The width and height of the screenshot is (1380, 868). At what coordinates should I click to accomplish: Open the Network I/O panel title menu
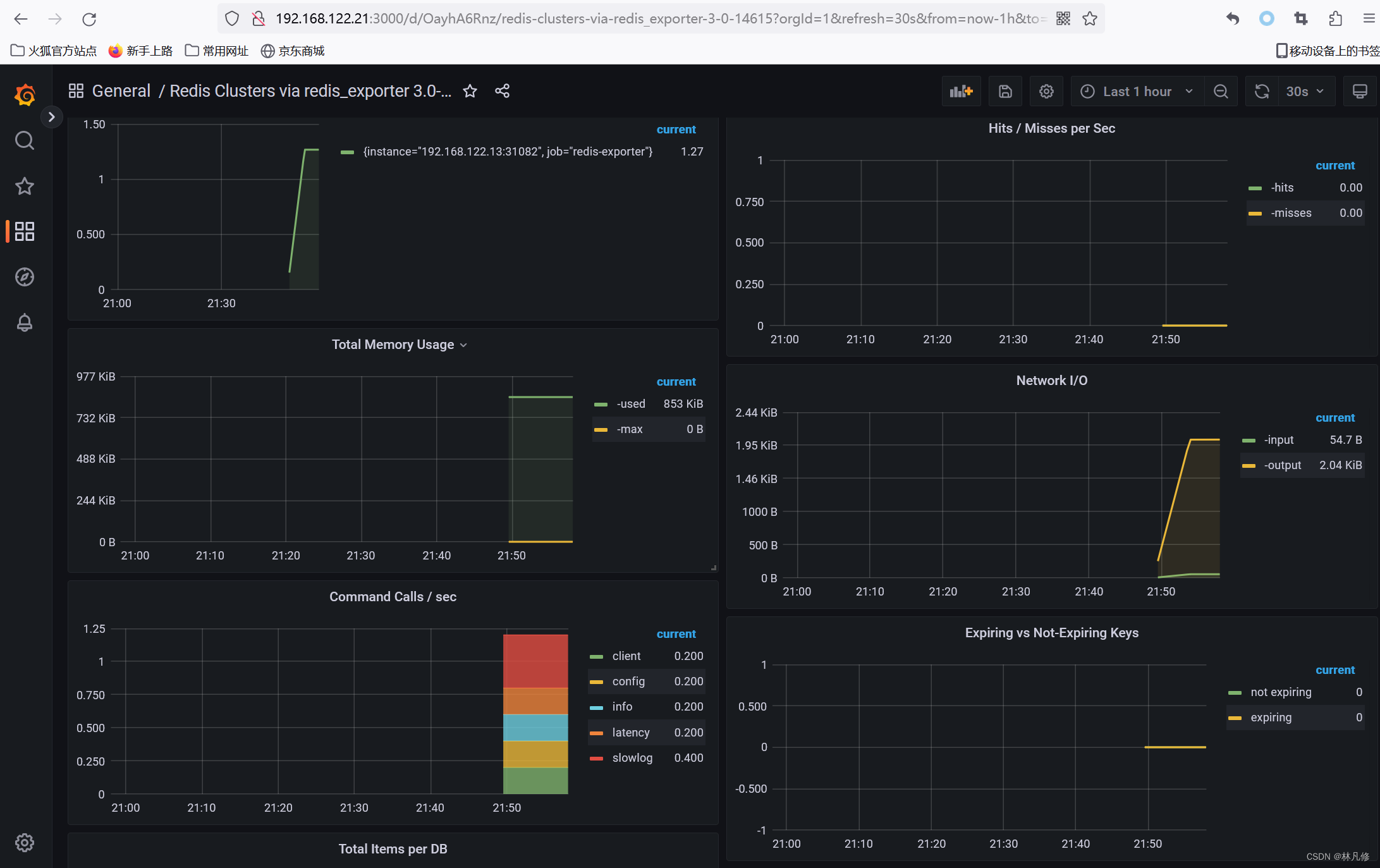click(x=1052, y=381)
